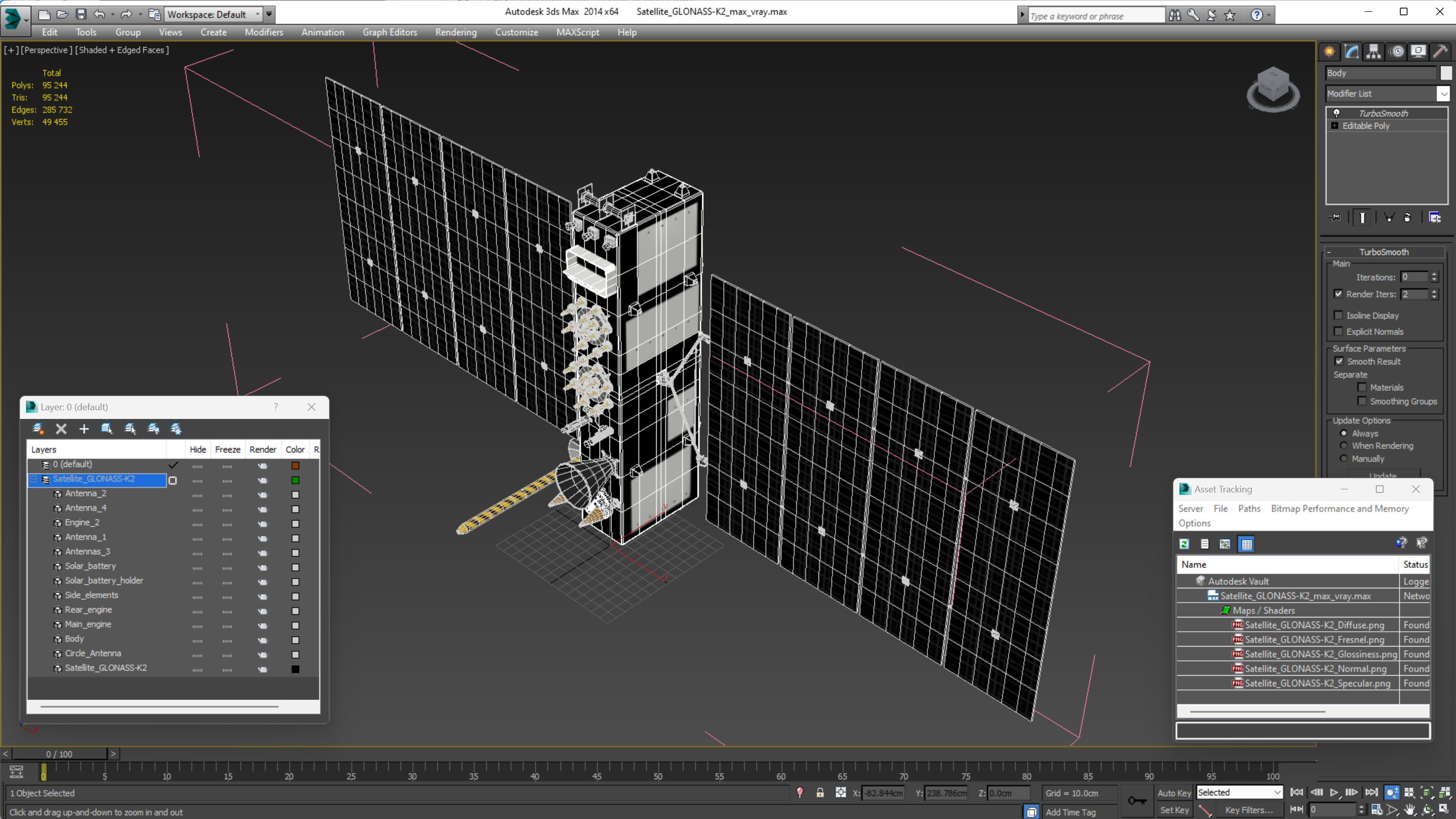The height and width of the screenshot is (819, 1456).
Task: Open the Modifier List dropdown
Action: click(1444, 93)
